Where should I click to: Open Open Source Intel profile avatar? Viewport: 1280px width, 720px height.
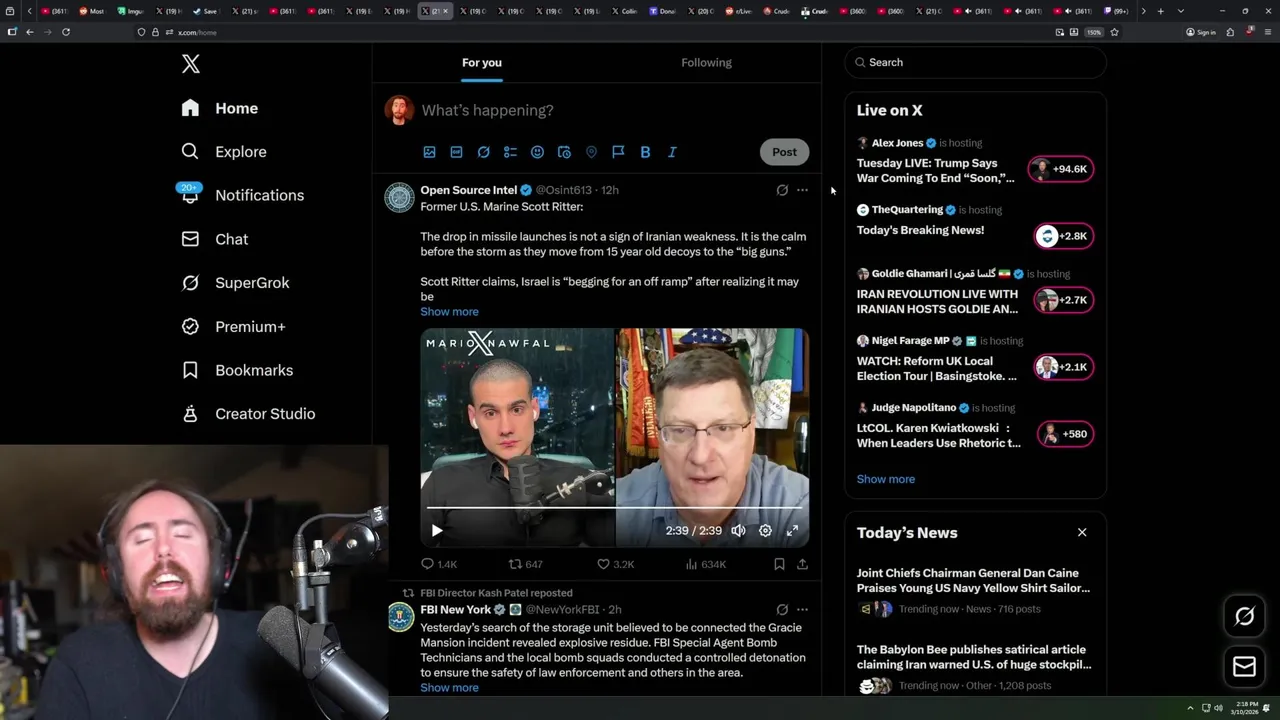(x=399, y=197)
